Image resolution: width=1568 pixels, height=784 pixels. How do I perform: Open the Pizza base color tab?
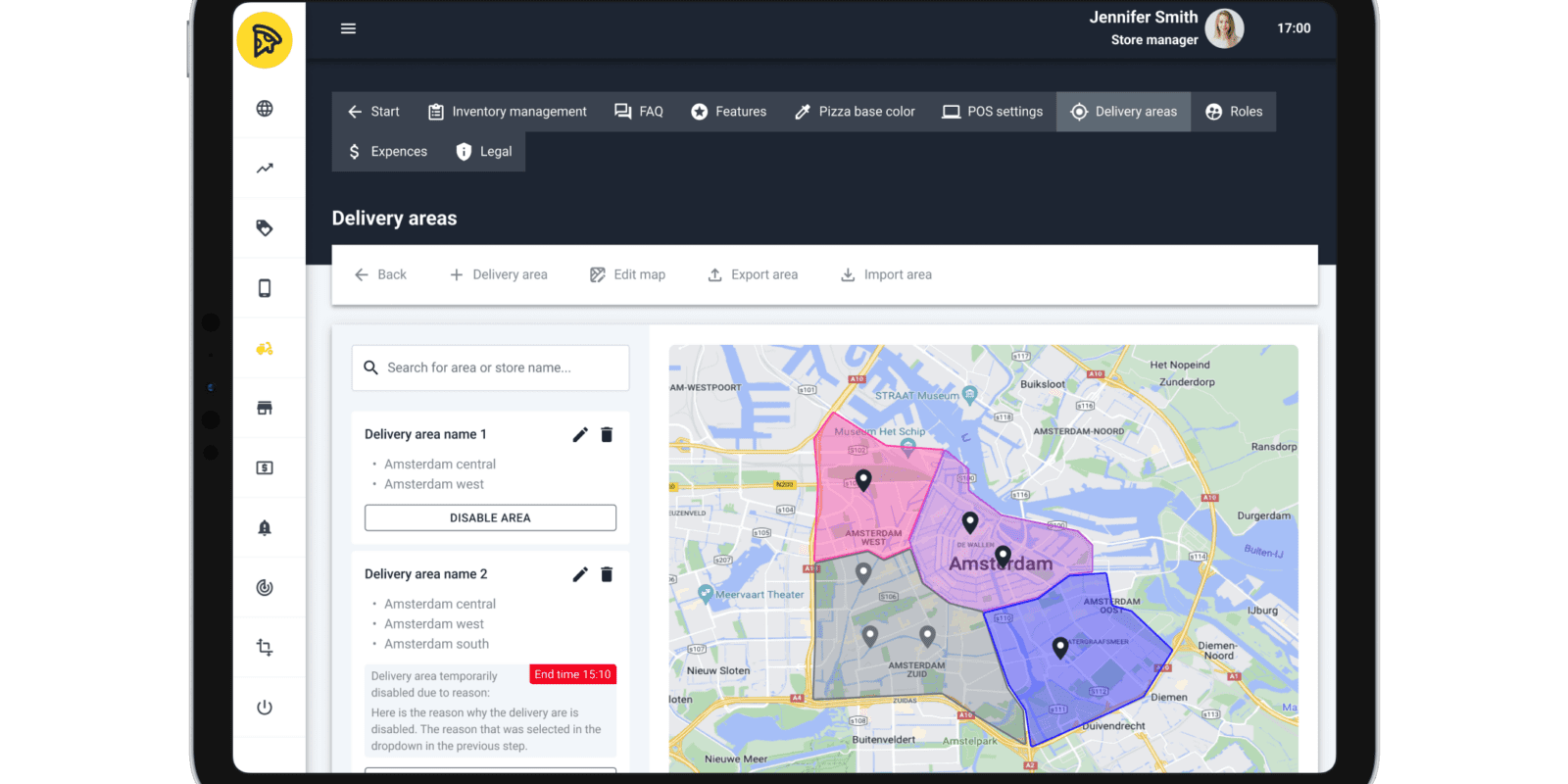click(855, 112)
